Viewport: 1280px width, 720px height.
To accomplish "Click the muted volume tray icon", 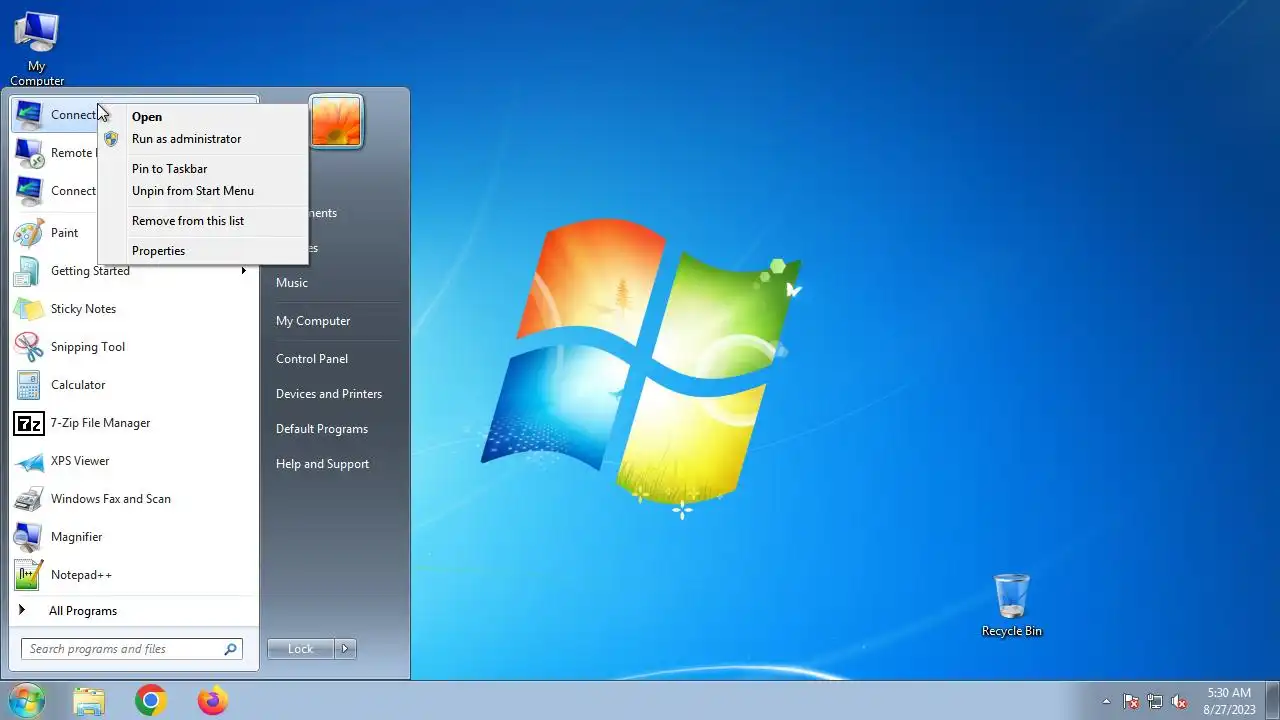I will click(1179, 701).
